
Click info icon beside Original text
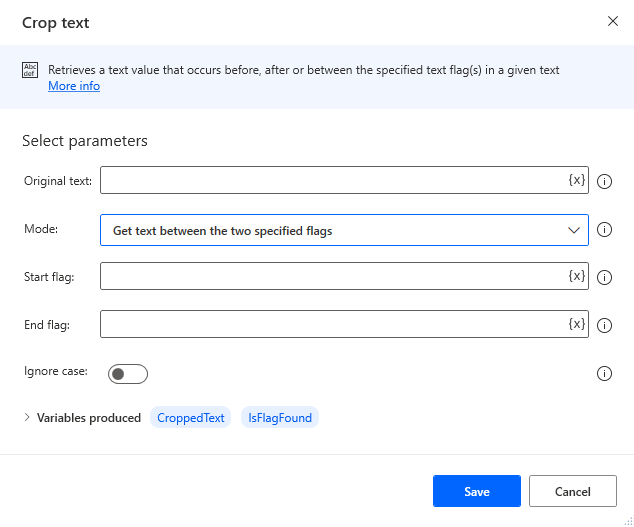click(x=604, y=181)
